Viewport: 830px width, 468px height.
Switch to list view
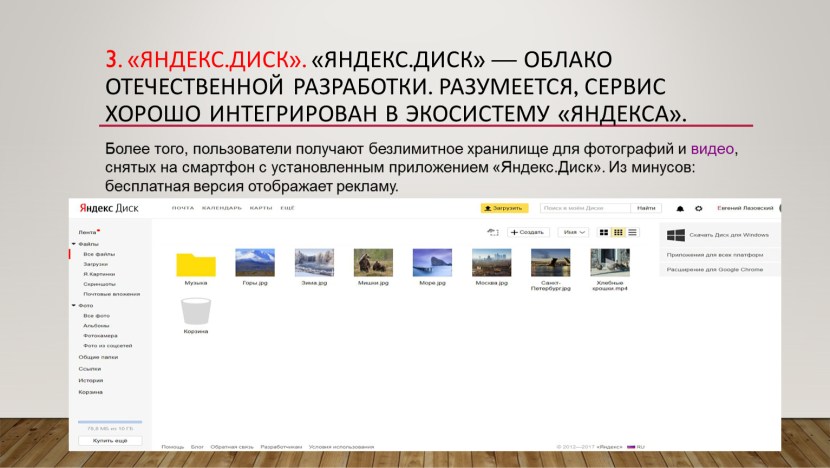(632, 232)
